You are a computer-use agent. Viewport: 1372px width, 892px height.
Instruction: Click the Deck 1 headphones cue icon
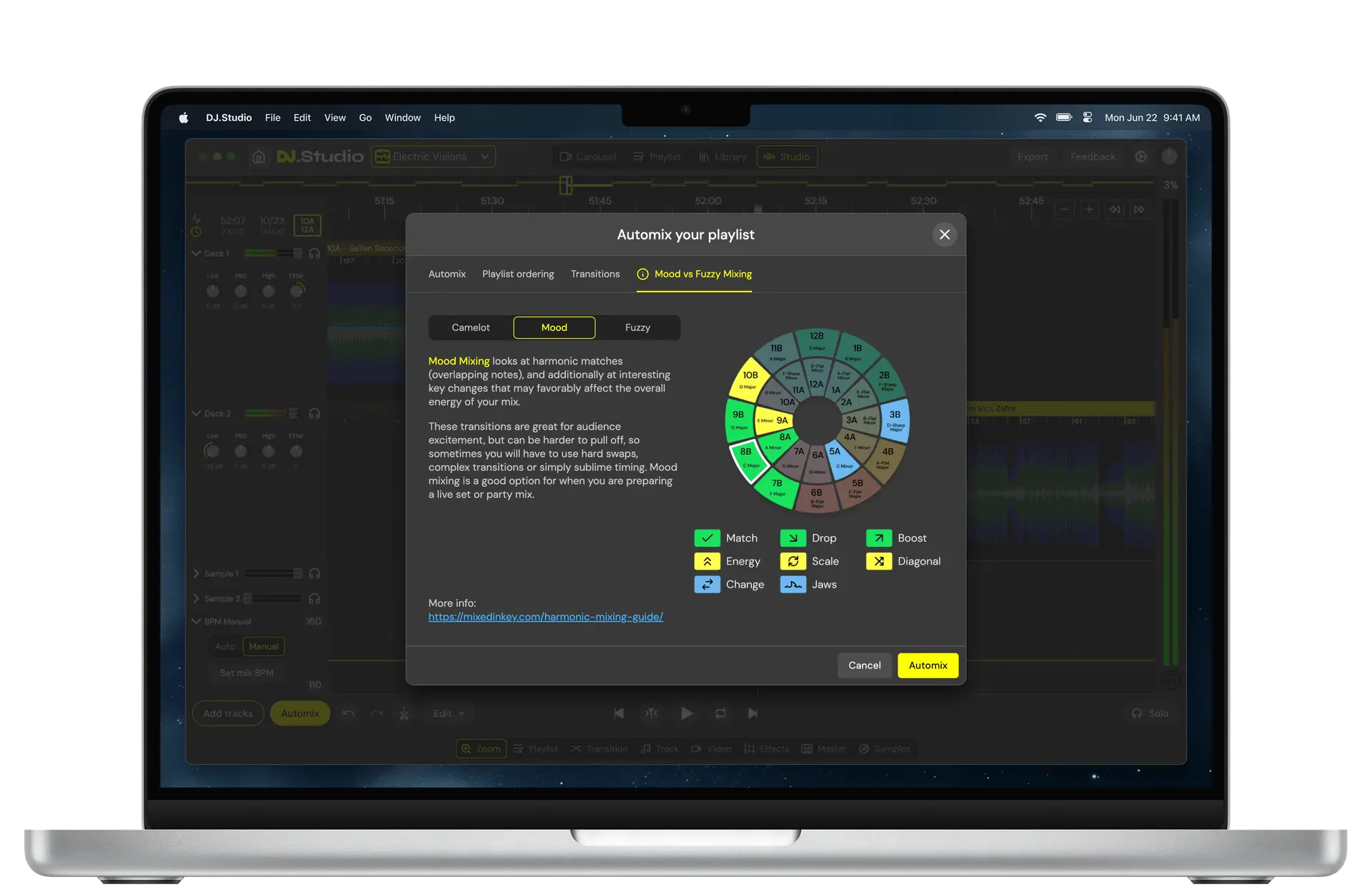point(314,254)
